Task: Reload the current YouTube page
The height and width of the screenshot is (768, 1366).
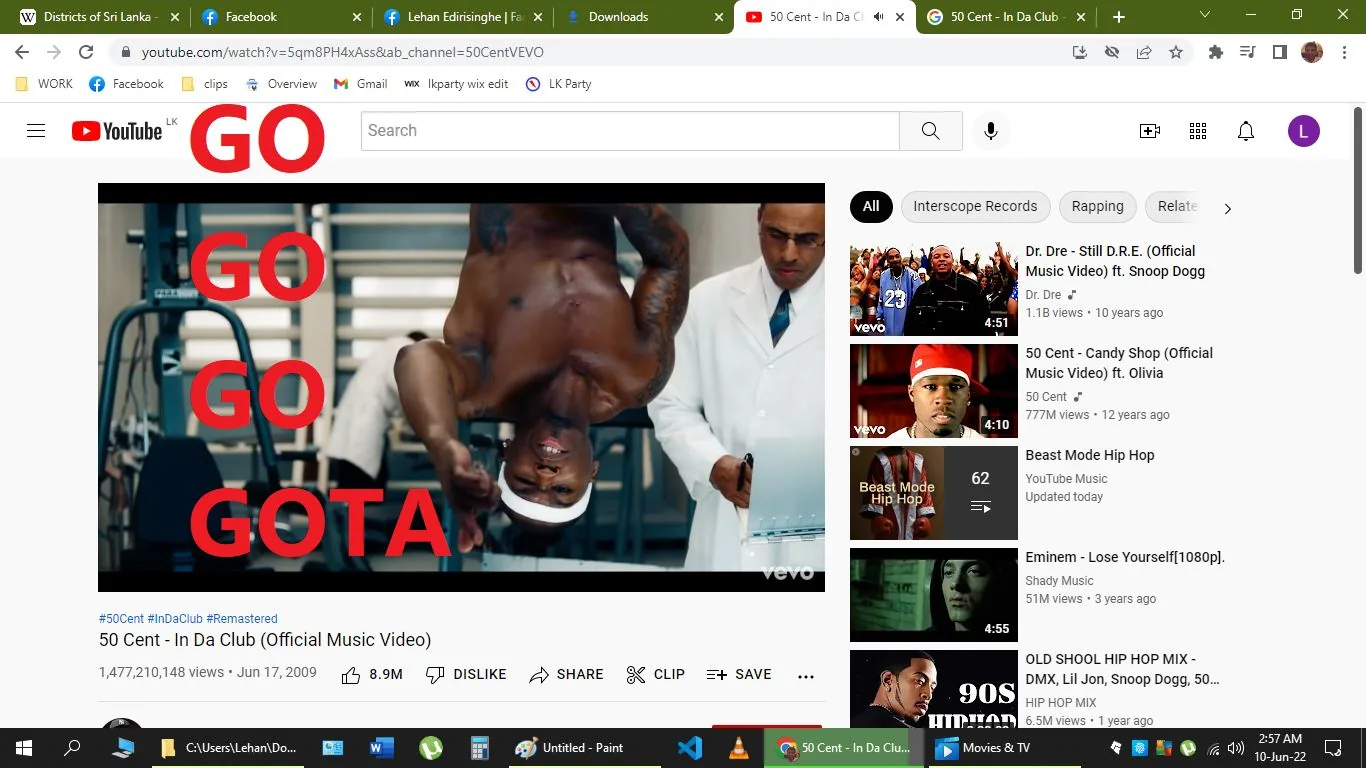Action: pyautogui.click(x=86, y=52)
